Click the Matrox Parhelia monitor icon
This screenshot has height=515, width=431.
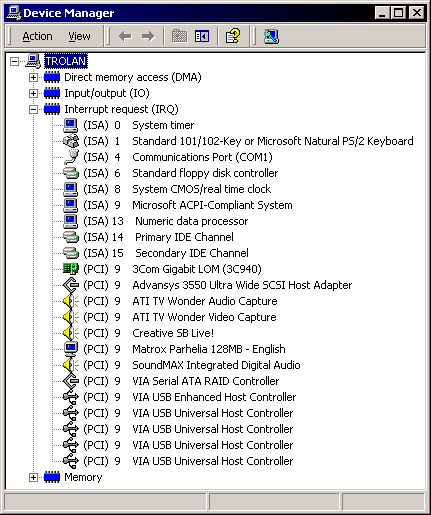click(71, 349)
